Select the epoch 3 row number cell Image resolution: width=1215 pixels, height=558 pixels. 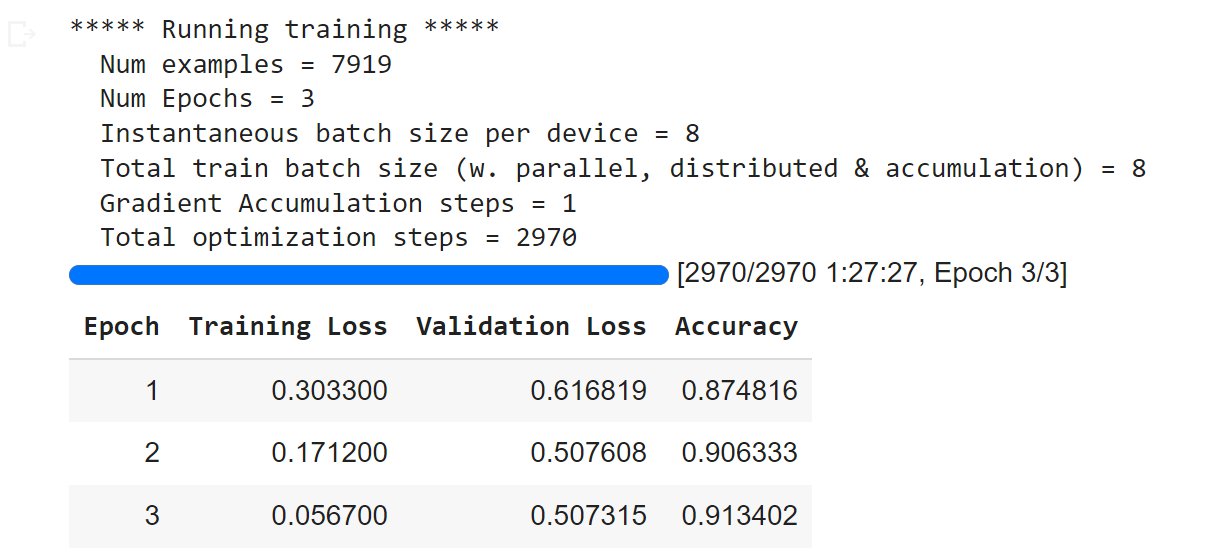click(152, 516)
